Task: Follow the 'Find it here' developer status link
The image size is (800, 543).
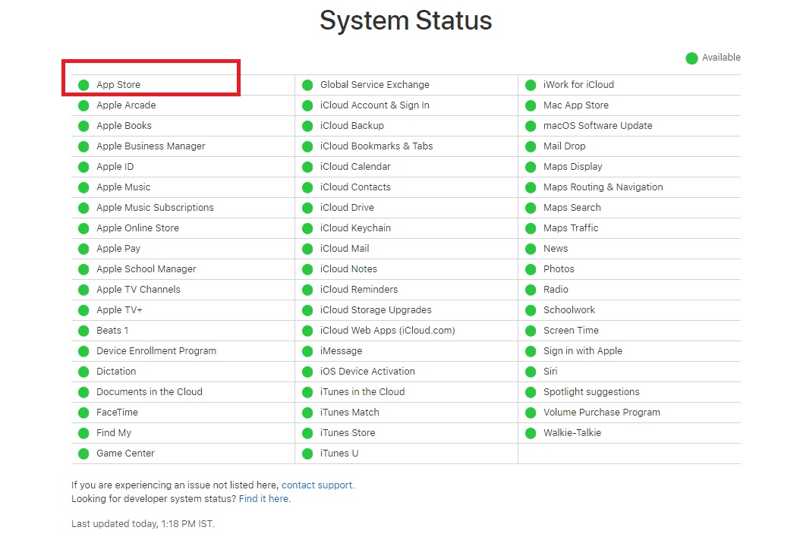Action: pyautogui.click(x=264, y=499)
